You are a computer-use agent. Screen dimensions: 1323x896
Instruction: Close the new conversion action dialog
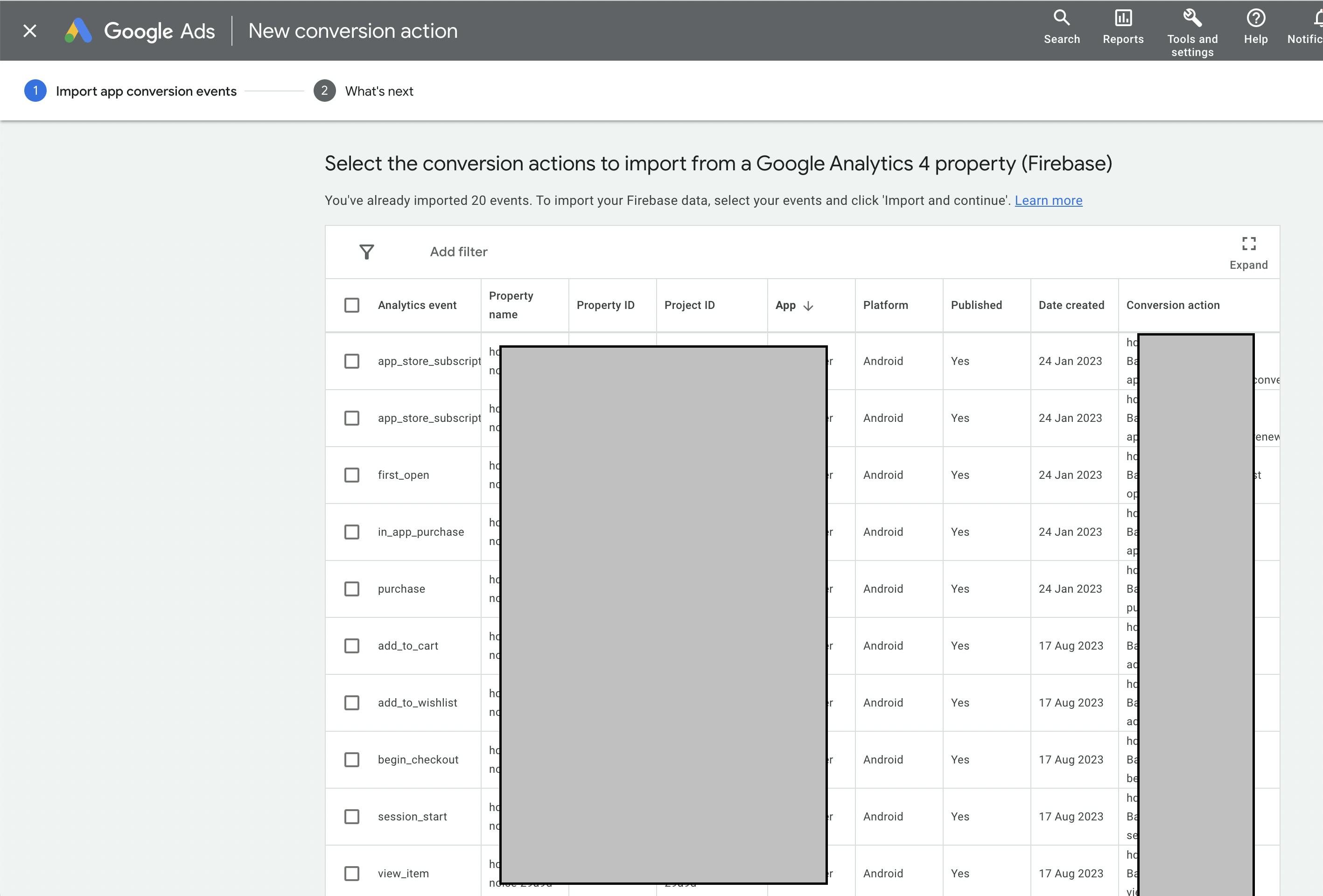[x=29, y=31]
